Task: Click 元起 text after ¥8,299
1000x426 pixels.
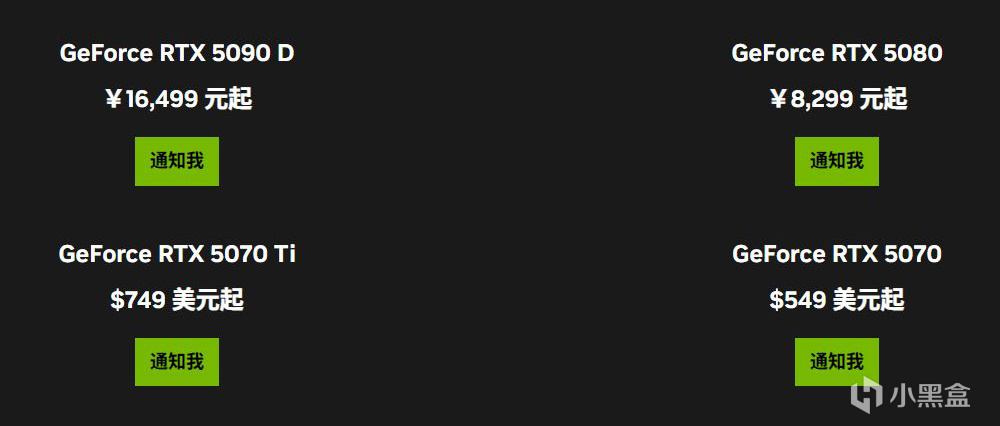Action: click(x=882, y=99)
